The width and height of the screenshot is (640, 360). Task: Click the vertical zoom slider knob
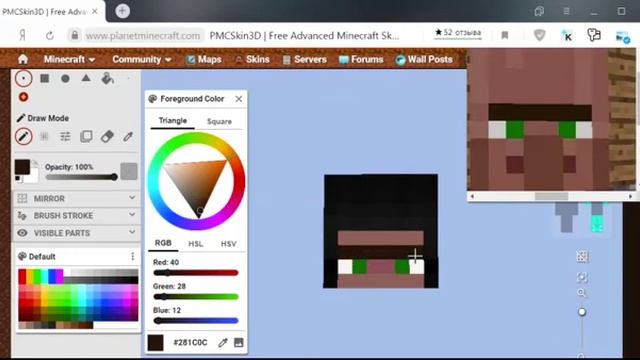[582, 312]
